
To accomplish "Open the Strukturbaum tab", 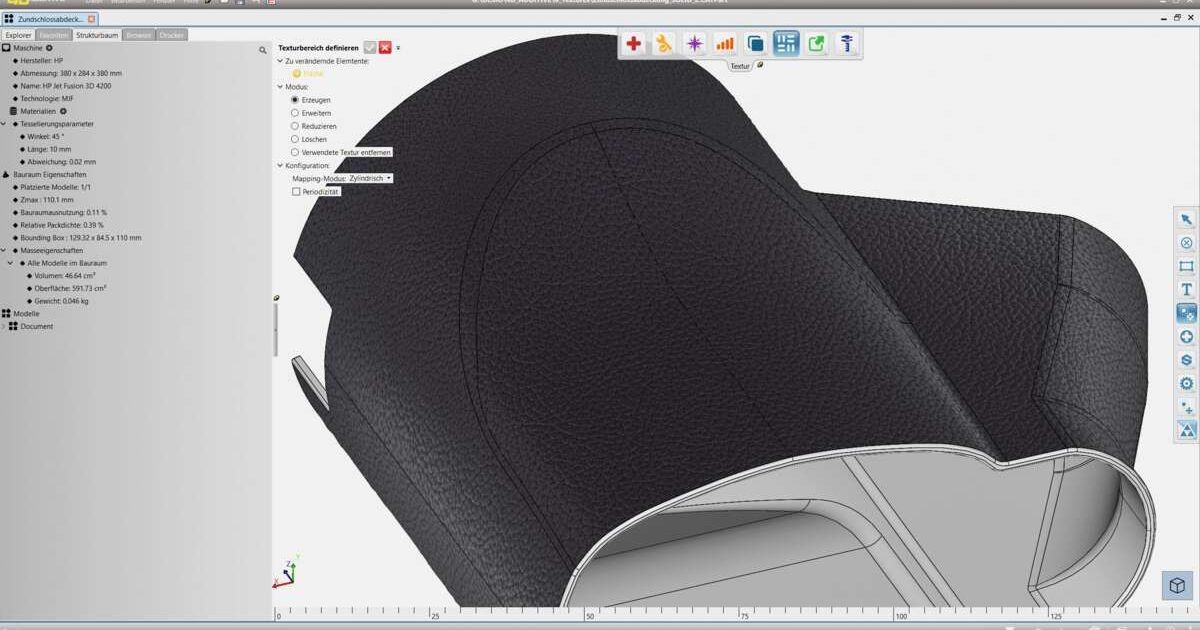I will point(97,35).
